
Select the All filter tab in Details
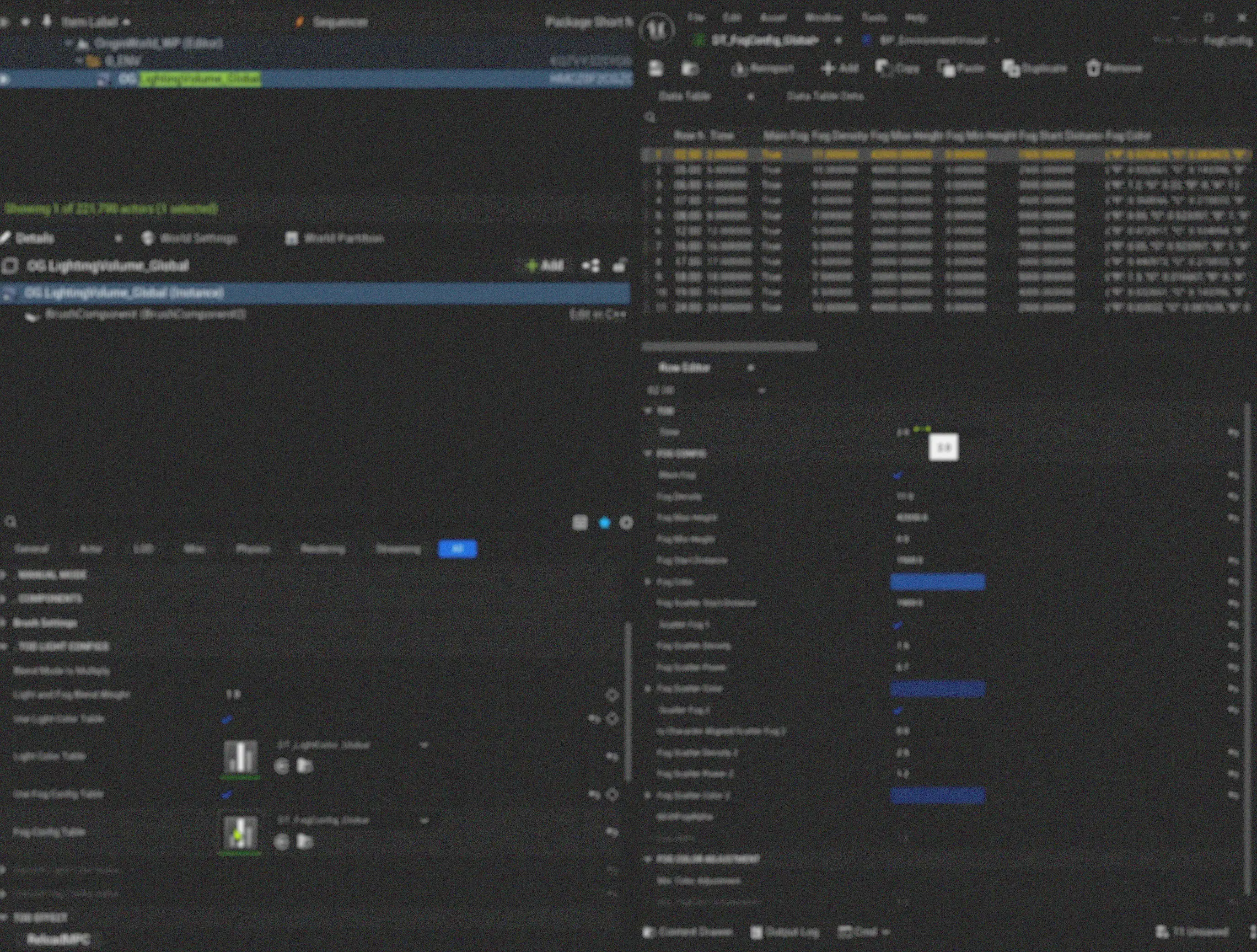457,549
